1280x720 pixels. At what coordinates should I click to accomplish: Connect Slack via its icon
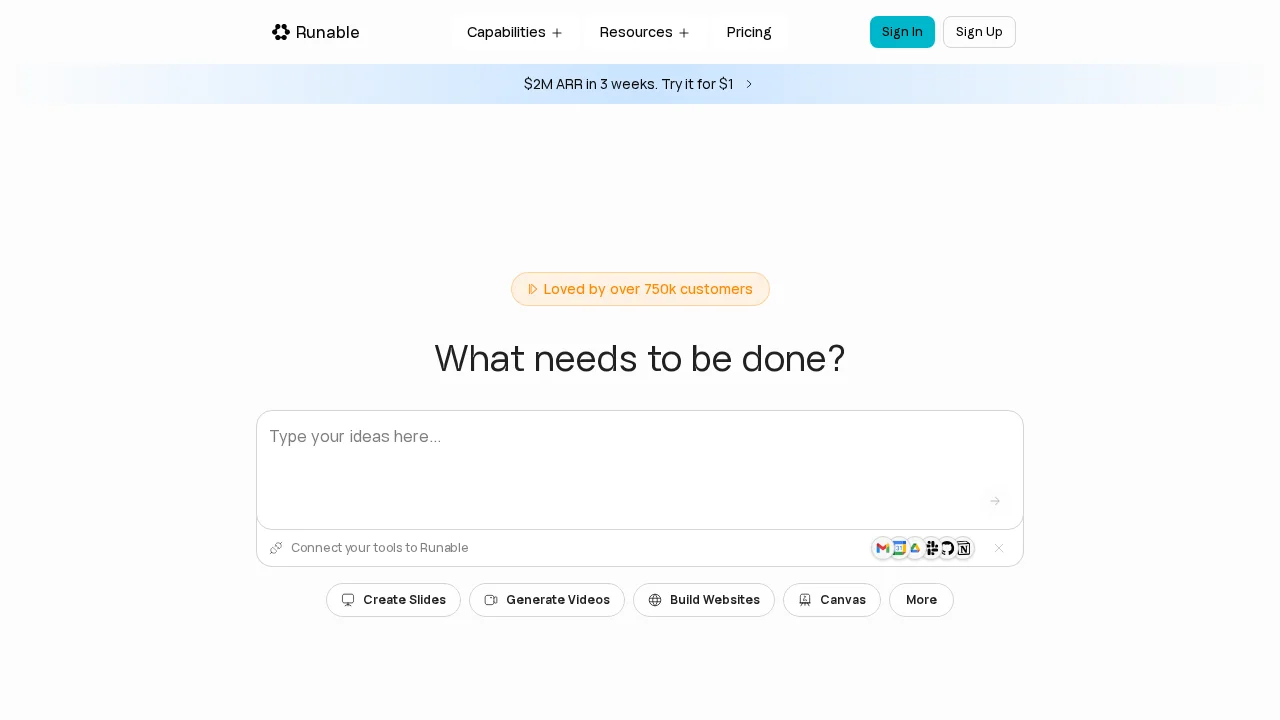931,548
